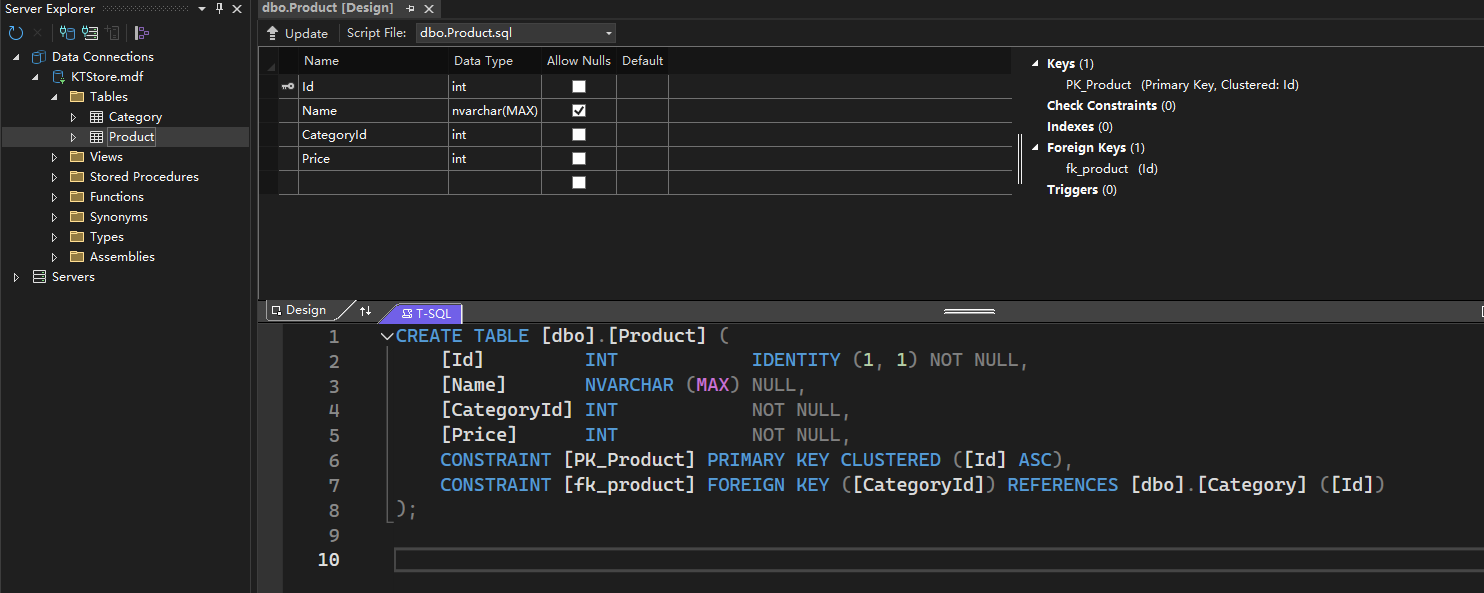Toggle Allow Nulls for Name column
Viewport: 1484px width, 593px height.
(x=579, y=111)
